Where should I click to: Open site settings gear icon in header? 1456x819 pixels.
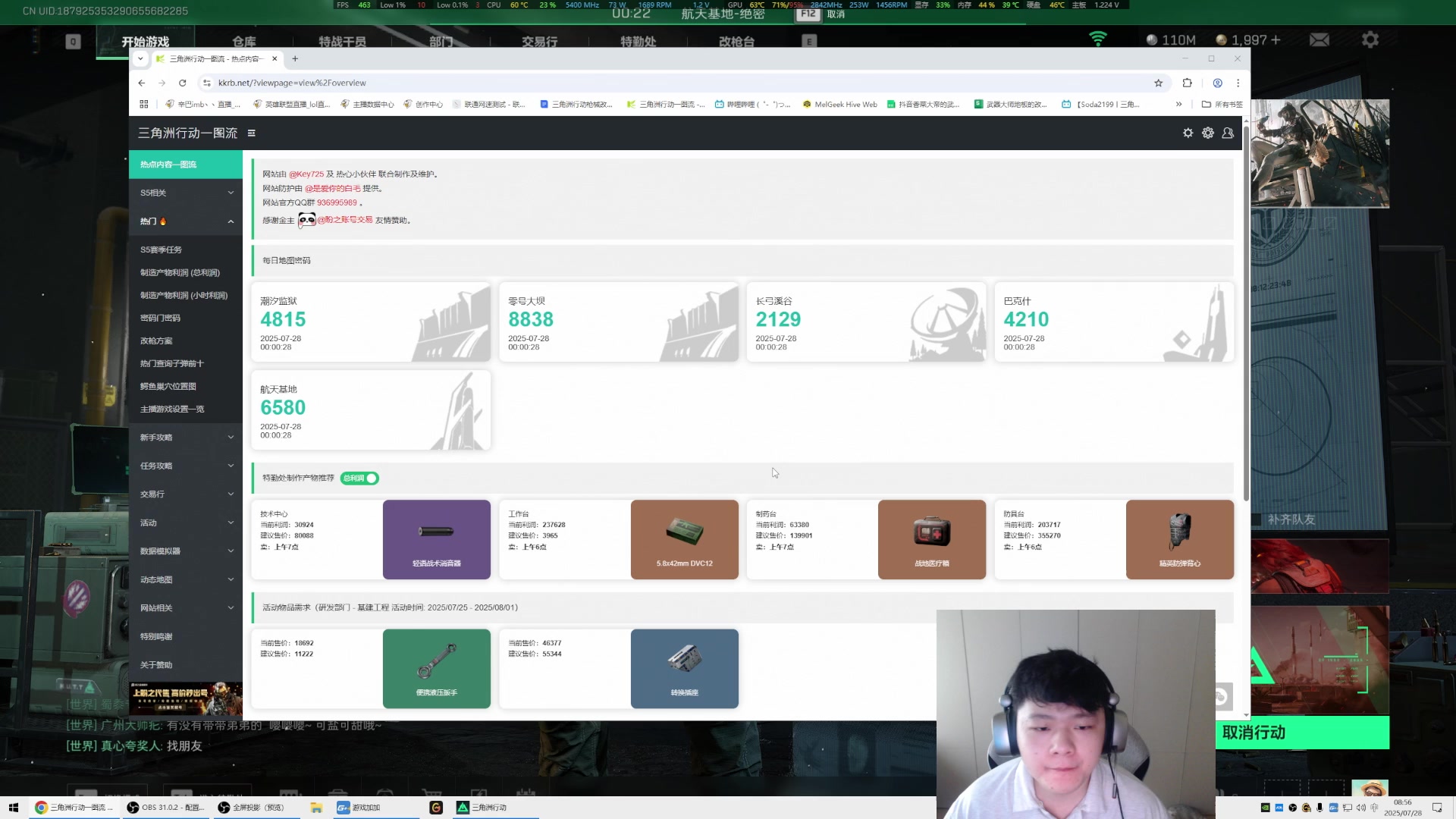1207,133
